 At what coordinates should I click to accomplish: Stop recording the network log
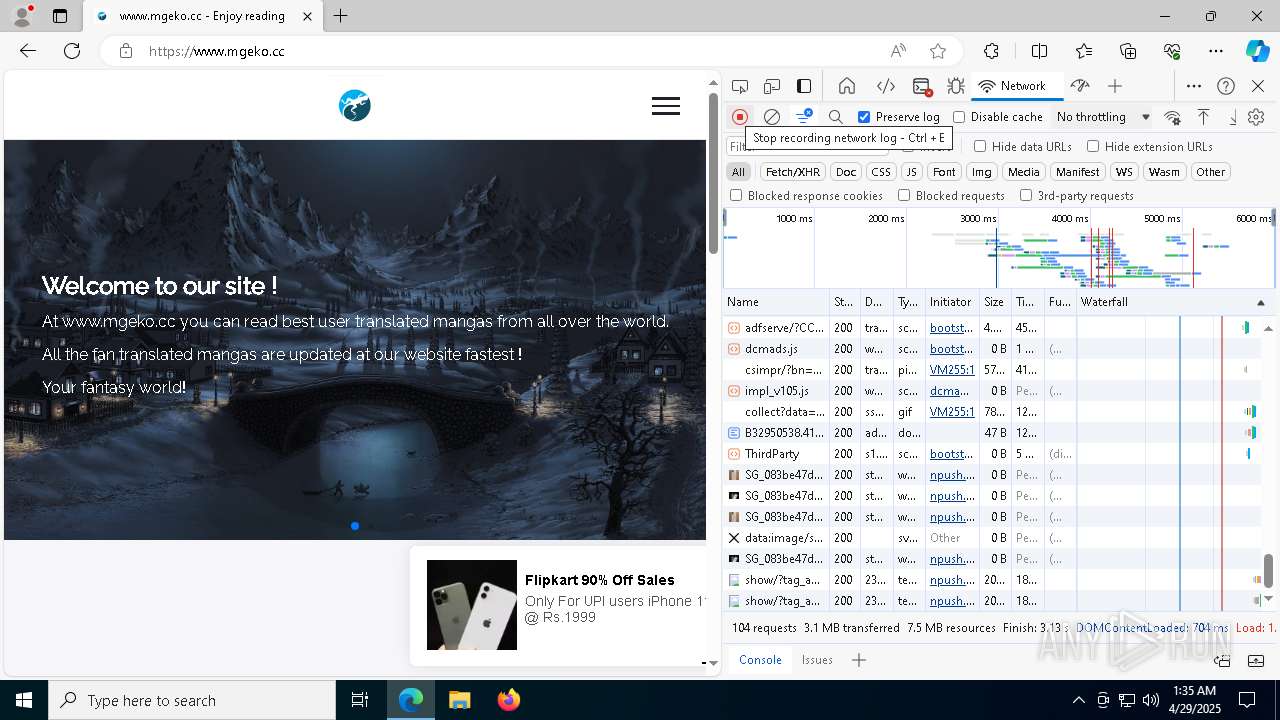click(x=740, y=117)
